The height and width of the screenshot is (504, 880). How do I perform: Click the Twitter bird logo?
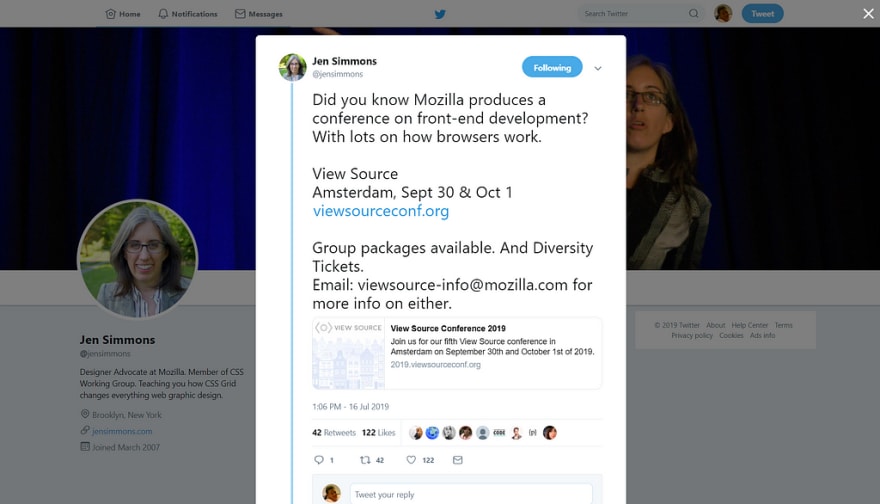pos(440,14)
